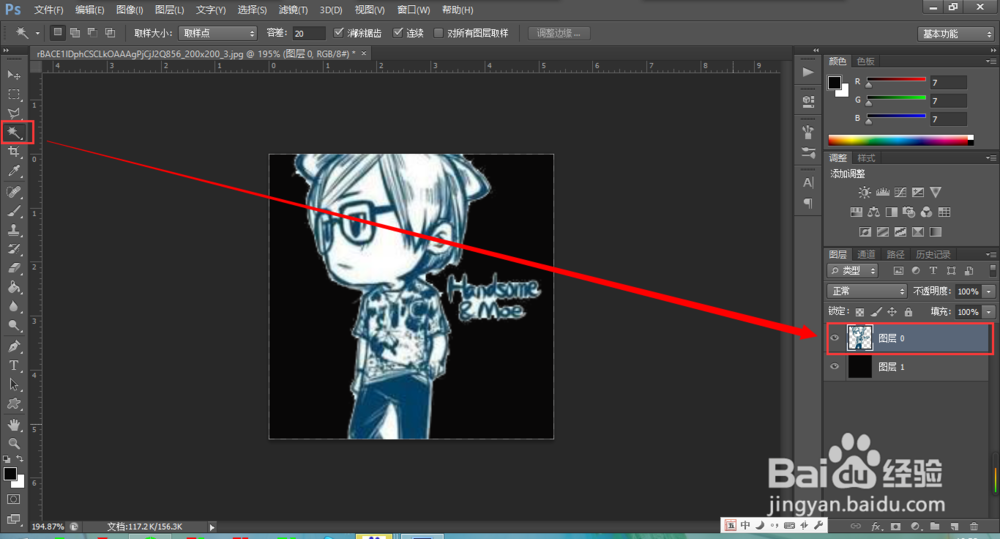Viewport: 1000px width, 539px height.
Task: Select the History Brush tool
Action: pos(13,249)
